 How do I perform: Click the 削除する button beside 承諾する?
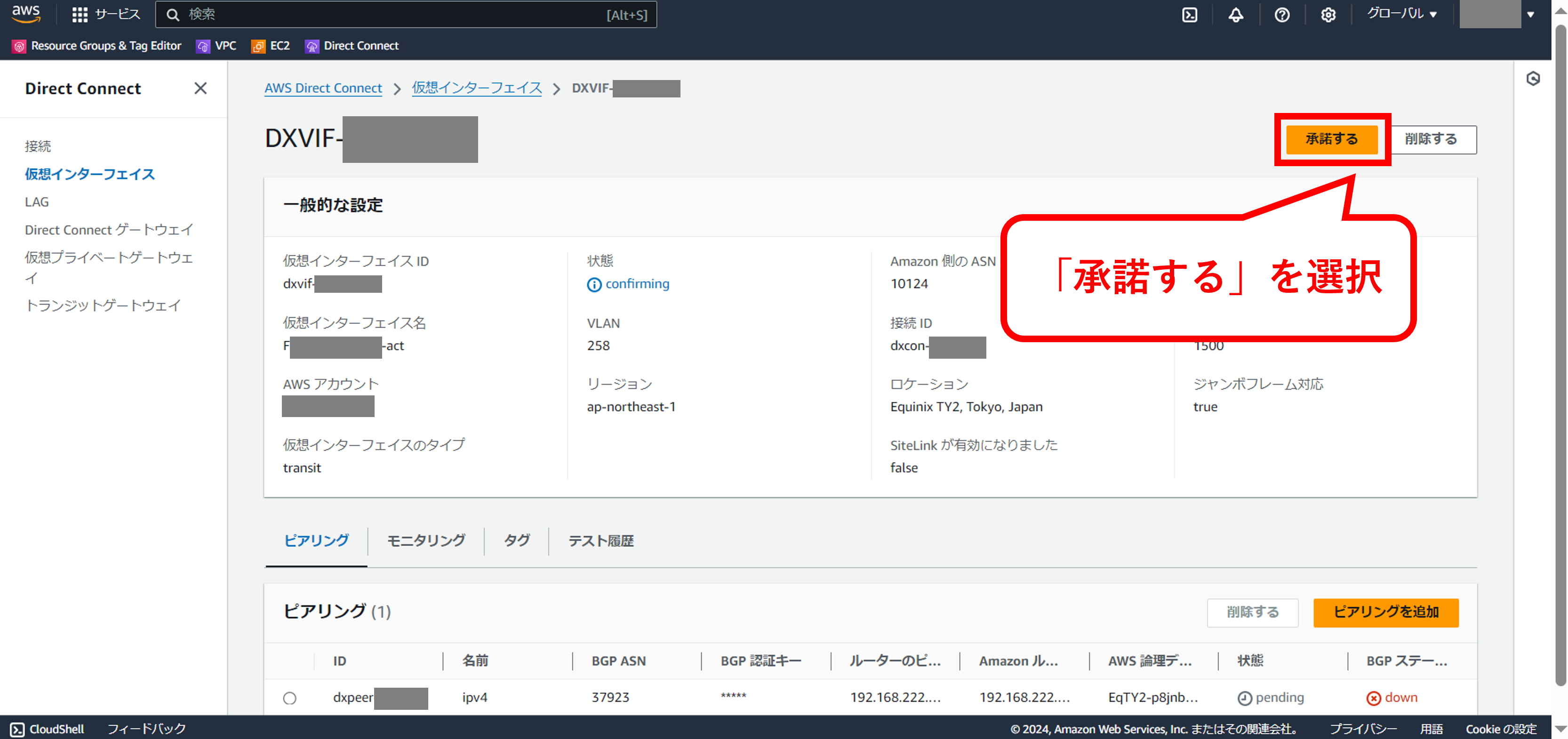(x=1431, y=139)
